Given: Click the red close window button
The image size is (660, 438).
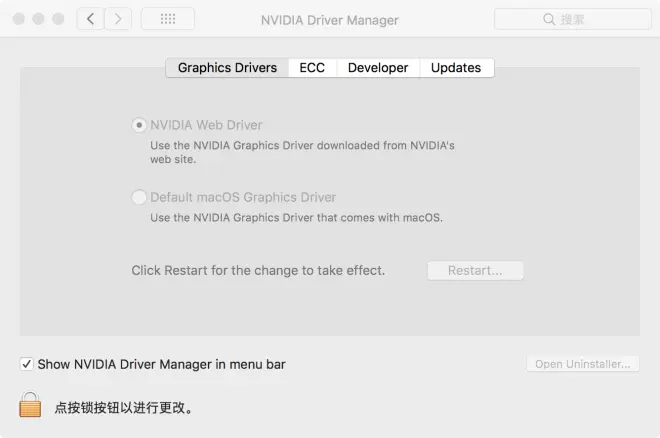Looking at the screenshot, I should point(19,19).
